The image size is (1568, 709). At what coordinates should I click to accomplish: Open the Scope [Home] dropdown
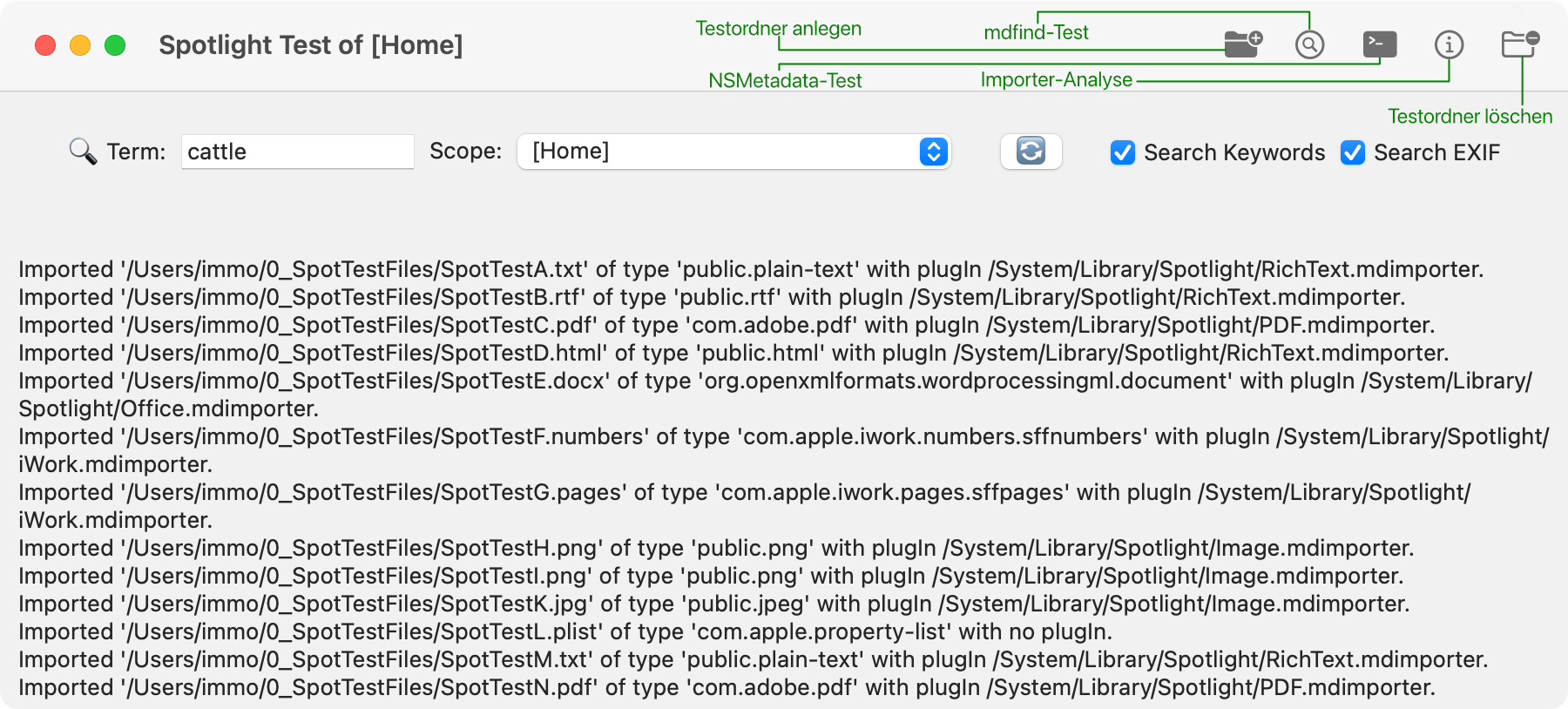(x=733, y=152)
